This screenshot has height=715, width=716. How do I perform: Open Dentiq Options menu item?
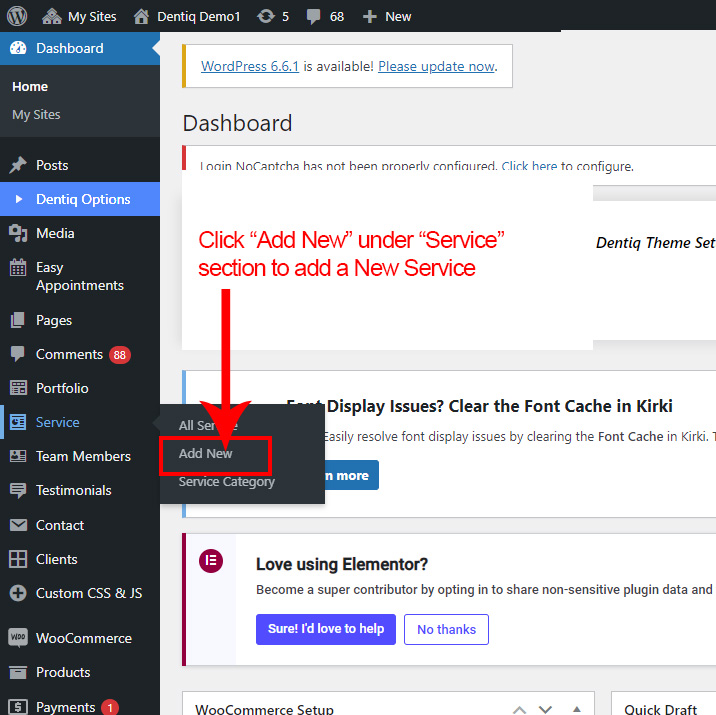(83, 199)
